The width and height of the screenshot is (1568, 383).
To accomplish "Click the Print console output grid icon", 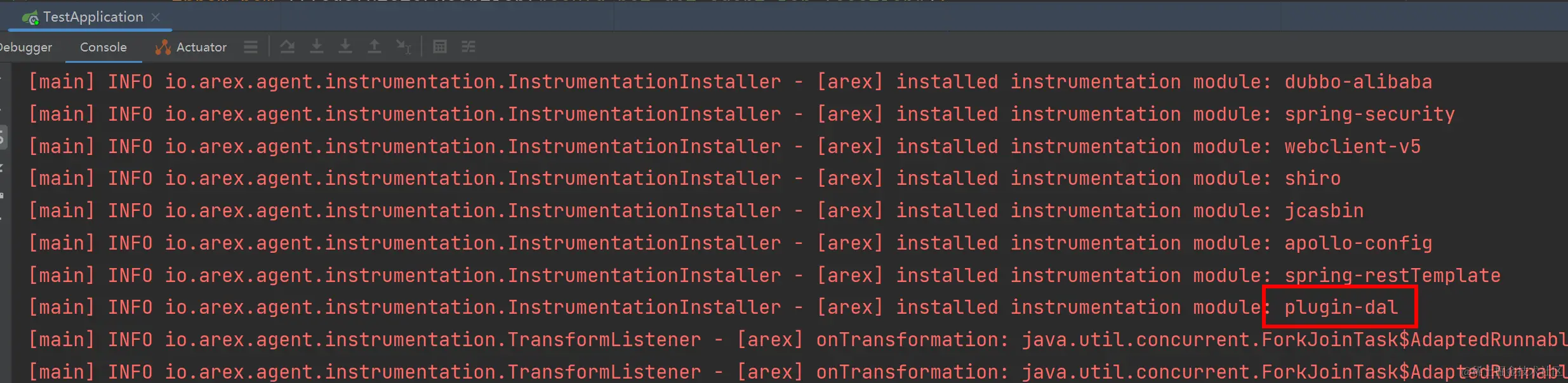I will tap(439, 47).
